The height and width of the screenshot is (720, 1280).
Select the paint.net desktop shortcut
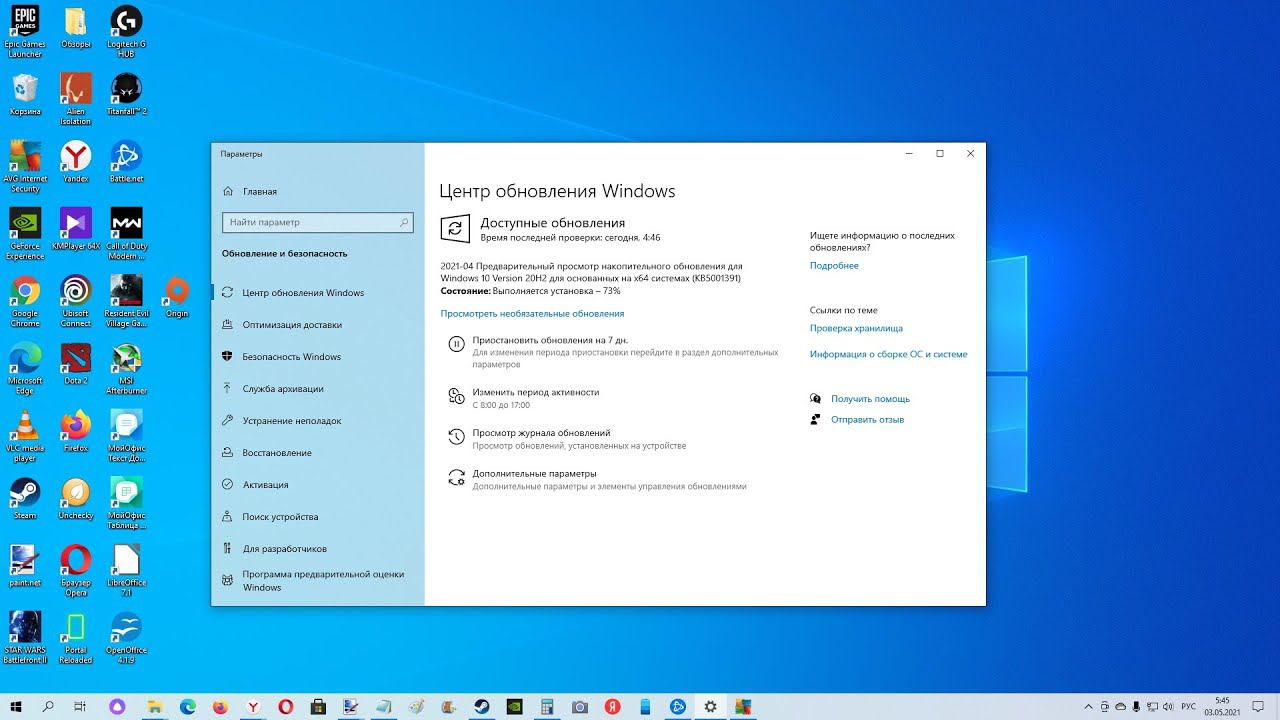[25, 565]
